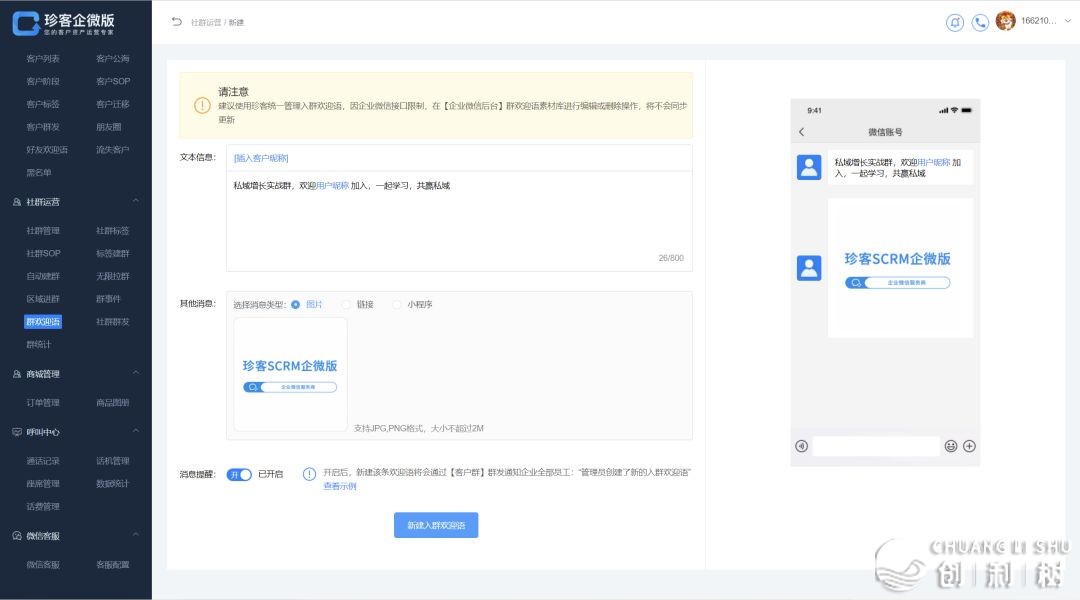Viewport: 1080px width, 600px height.
Task: Open the 查看示例 link
Action: point(339,486)
